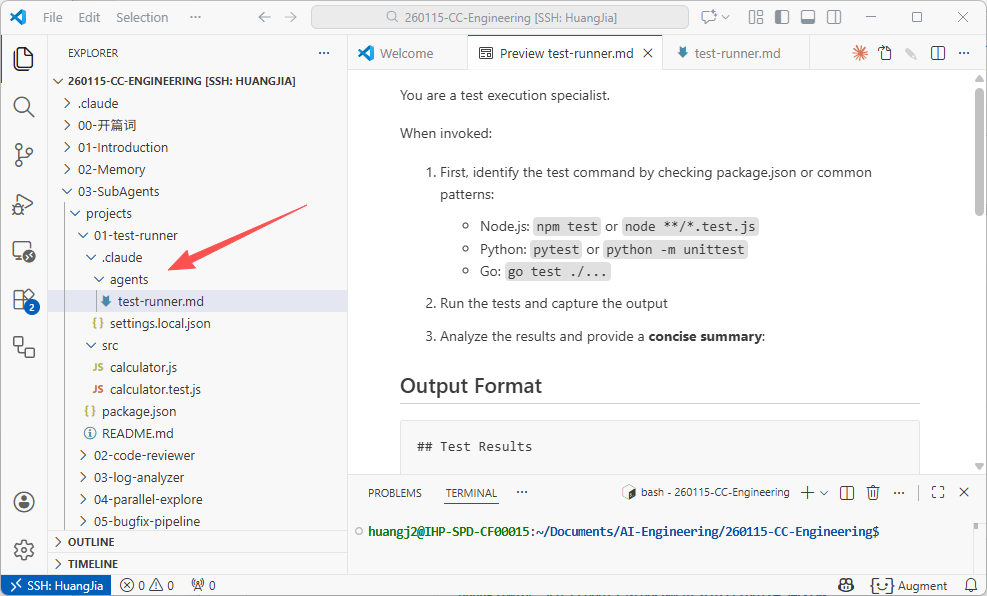
Task: Split the terminal pane
Action: tap(847, 492)
